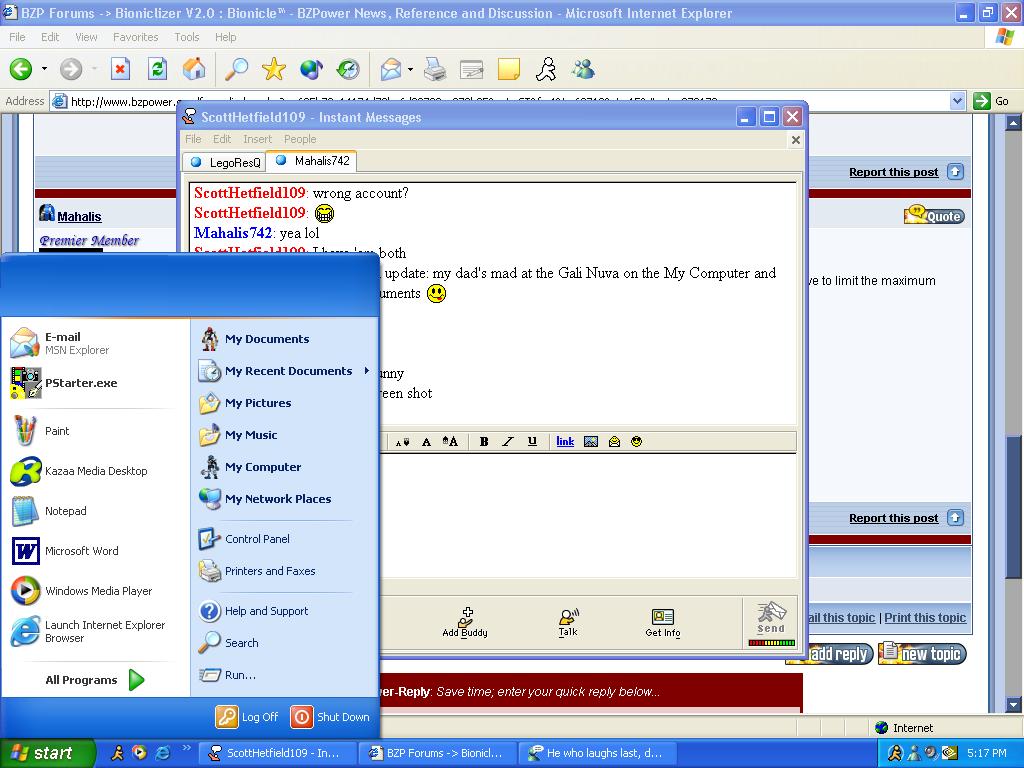Open Mahalis profile link in forum
This screenshot has width=1024, height=768.
point(79,217)
